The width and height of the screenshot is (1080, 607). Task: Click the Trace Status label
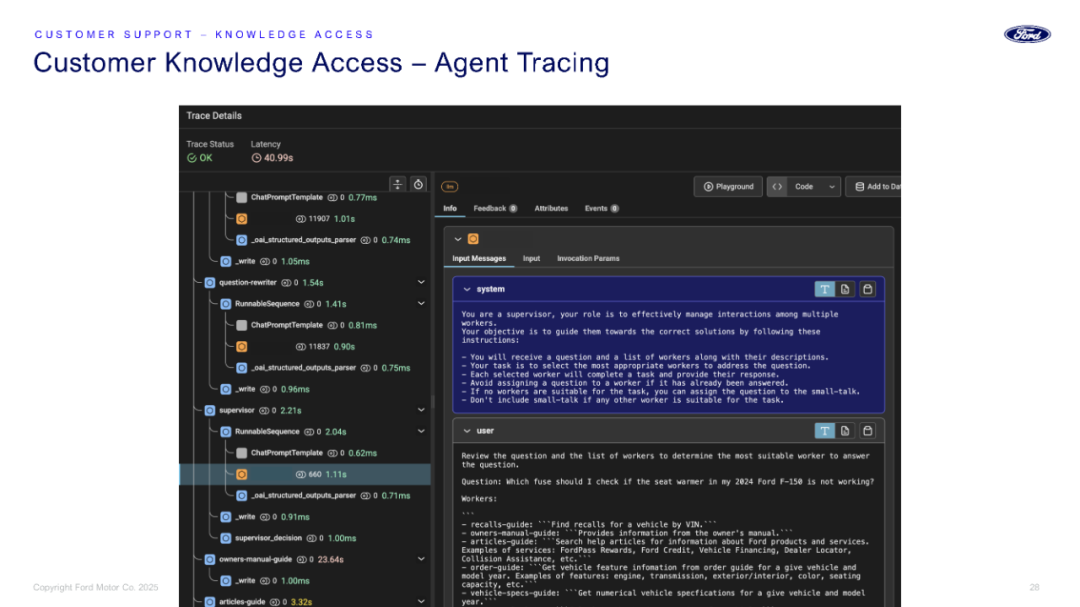(210, 145)
